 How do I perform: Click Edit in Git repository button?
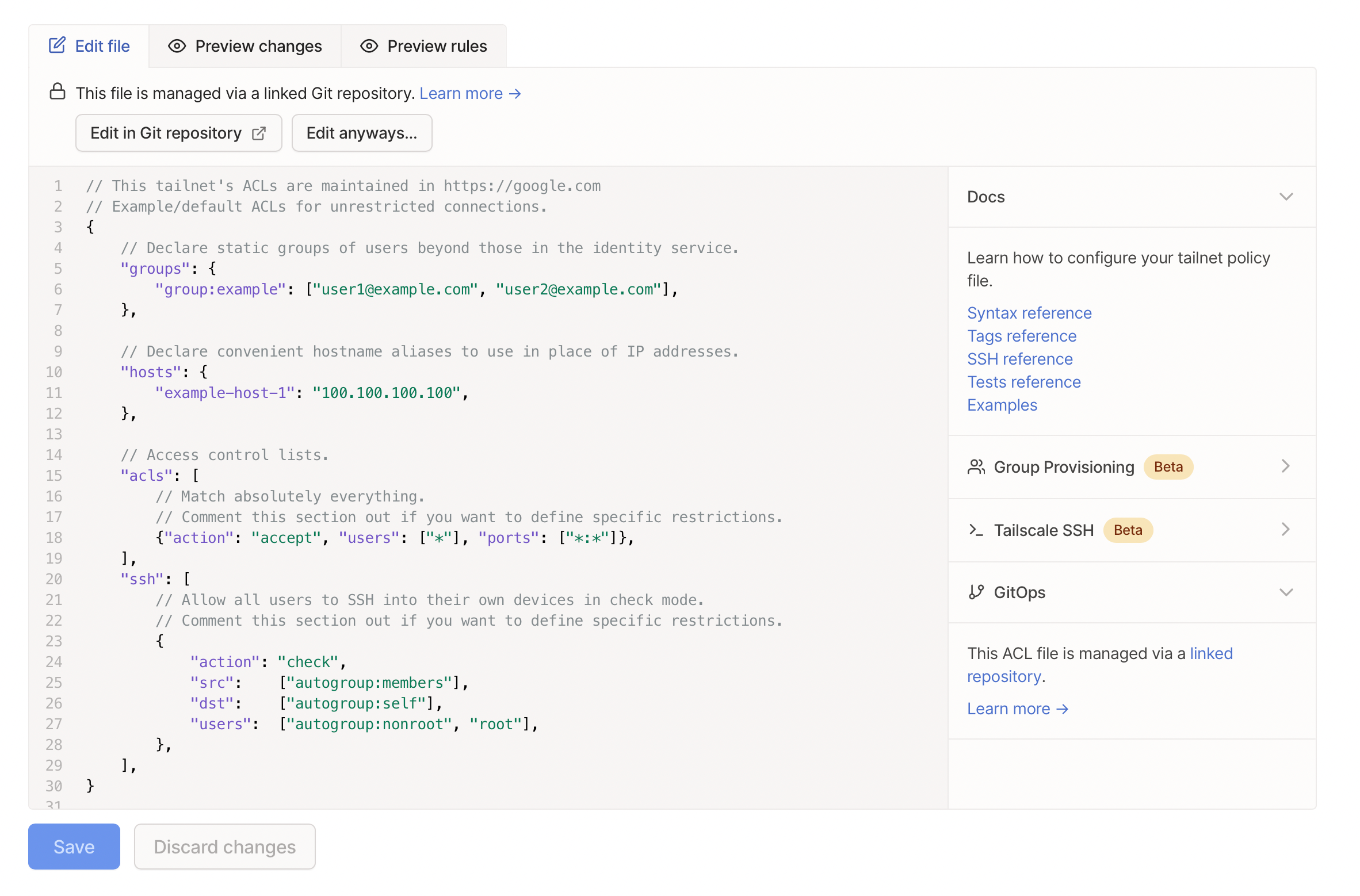tap(178, 132)
